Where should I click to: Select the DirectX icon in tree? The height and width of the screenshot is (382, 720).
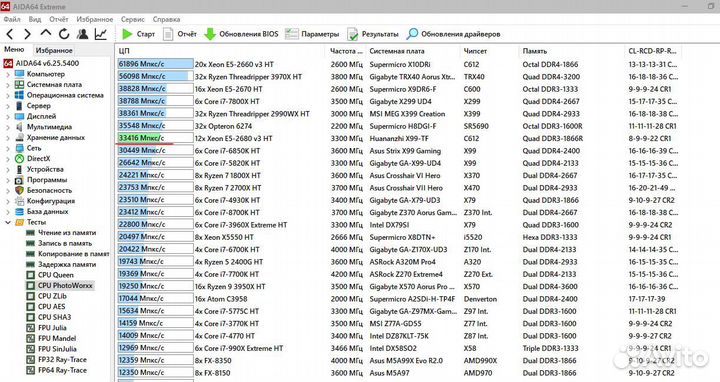point(19,158)
